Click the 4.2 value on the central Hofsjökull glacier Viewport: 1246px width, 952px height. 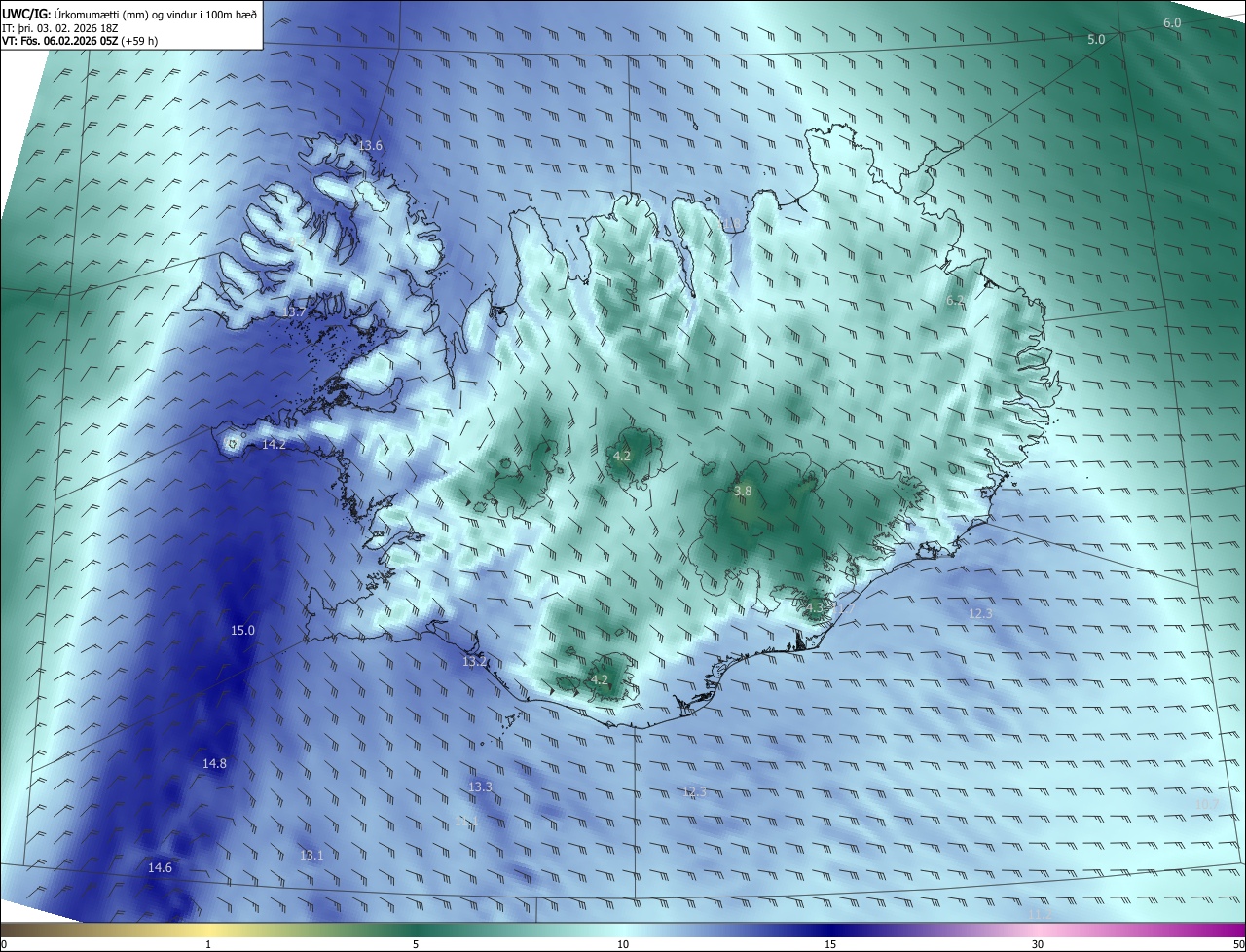[x=622, y=457]
